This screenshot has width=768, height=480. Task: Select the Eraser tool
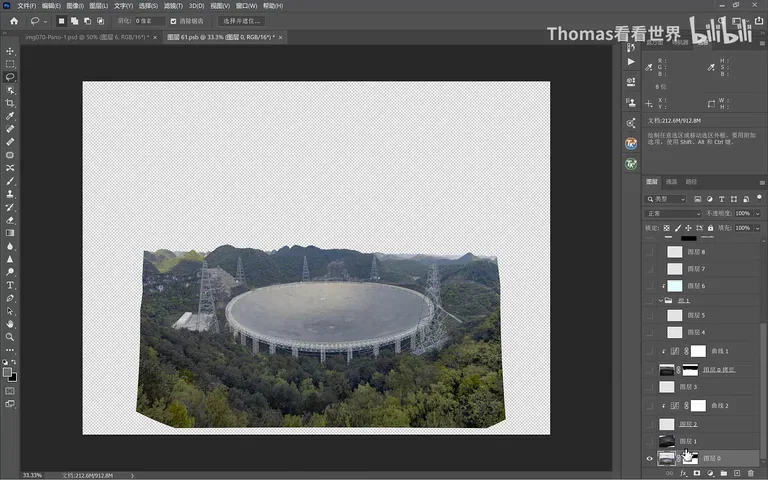click(10, 220)
